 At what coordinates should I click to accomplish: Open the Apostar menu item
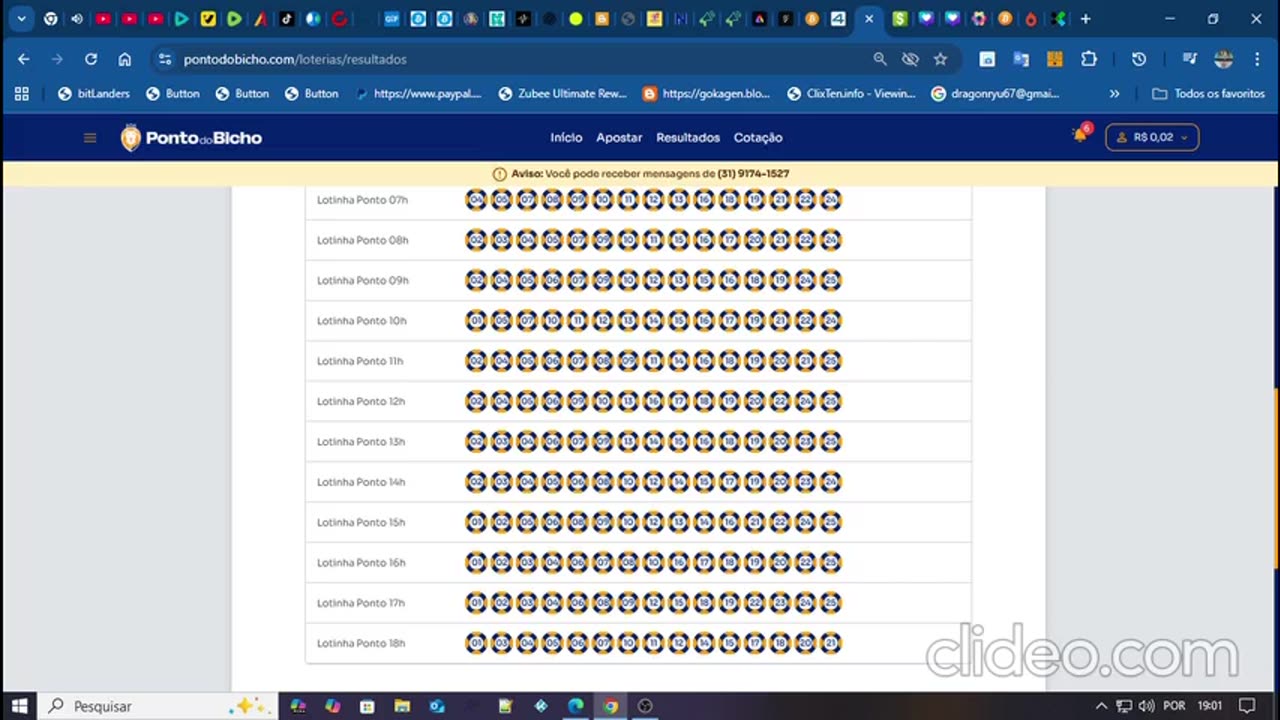click(x=619, y=138)
